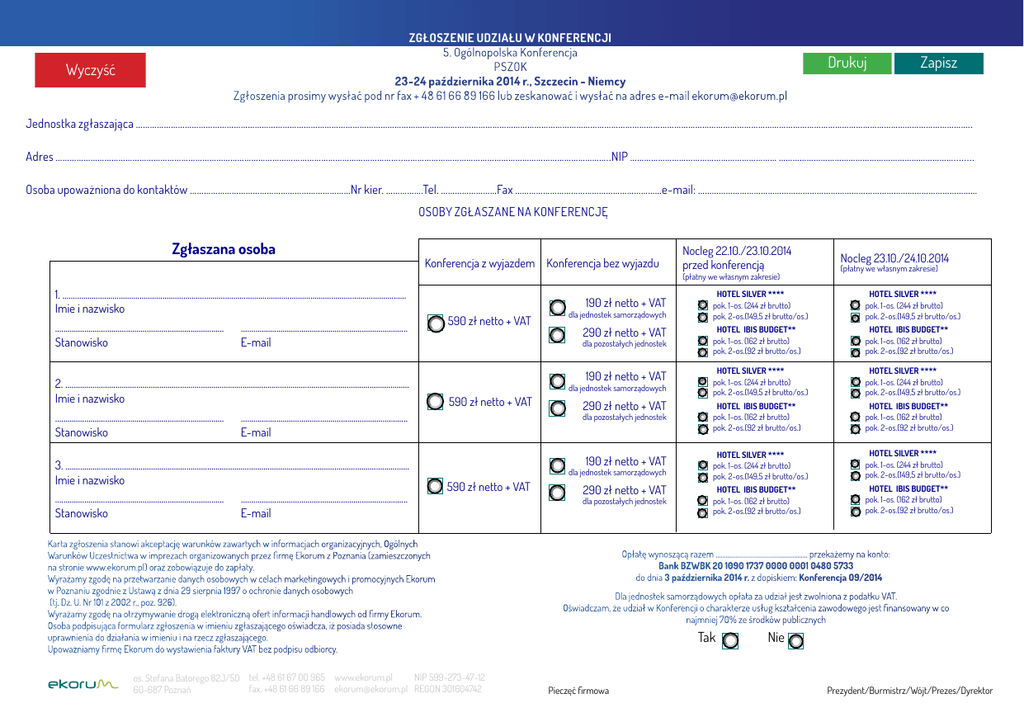The height and width of the screenshot is (722, 1024).
Task: Check person 1 Hotel Silver single room, night 22/23
Action: pyautogui.click(x=702, y=305)
